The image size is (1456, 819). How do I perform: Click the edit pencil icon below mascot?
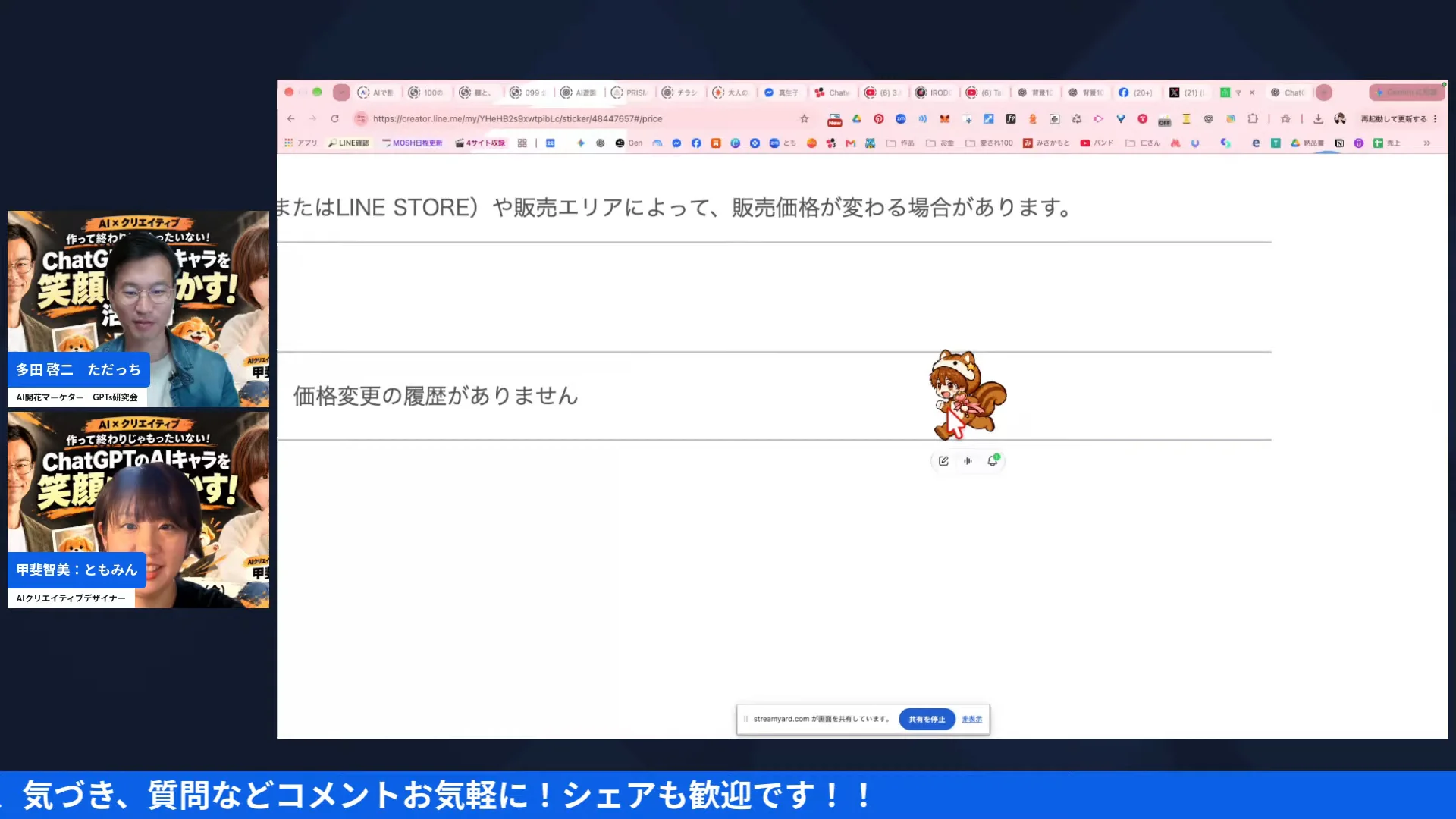pyautogui.click(x=943, y=460)
